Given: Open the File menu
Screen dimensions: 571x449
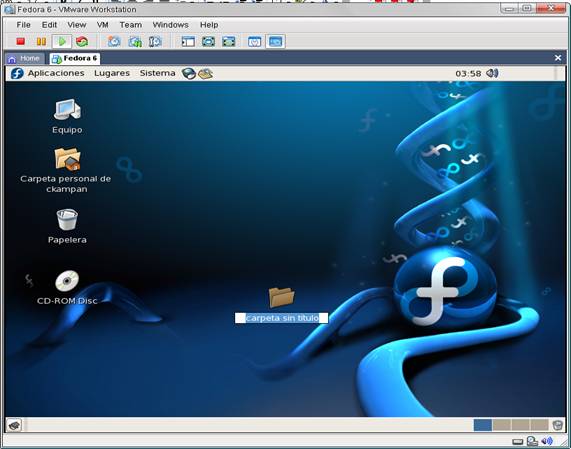Looking at the screenshot, I should click(23, 25).
